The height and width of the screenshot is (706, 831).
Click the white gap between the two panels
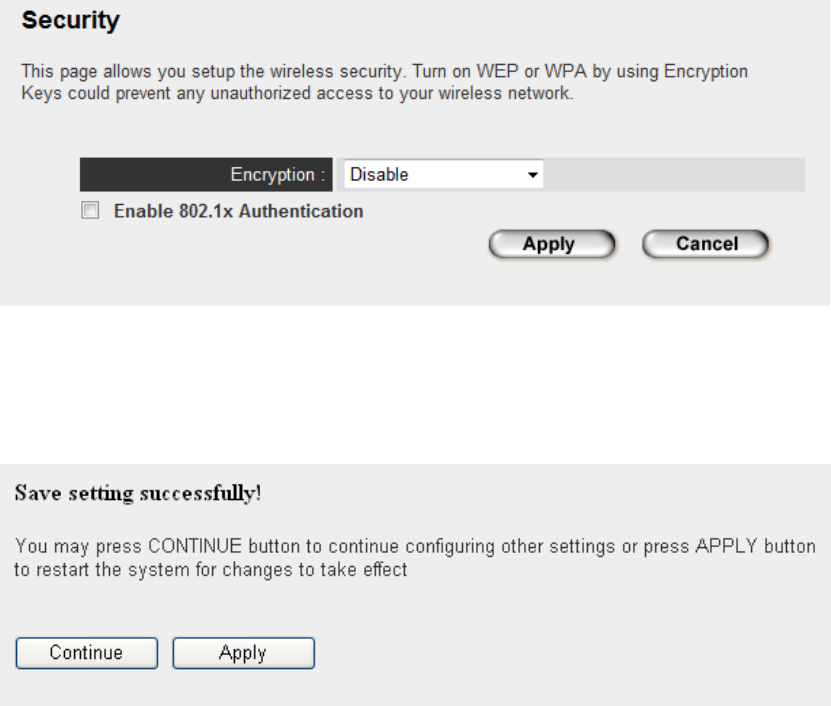pyautogui.click(x=415, y=385)
